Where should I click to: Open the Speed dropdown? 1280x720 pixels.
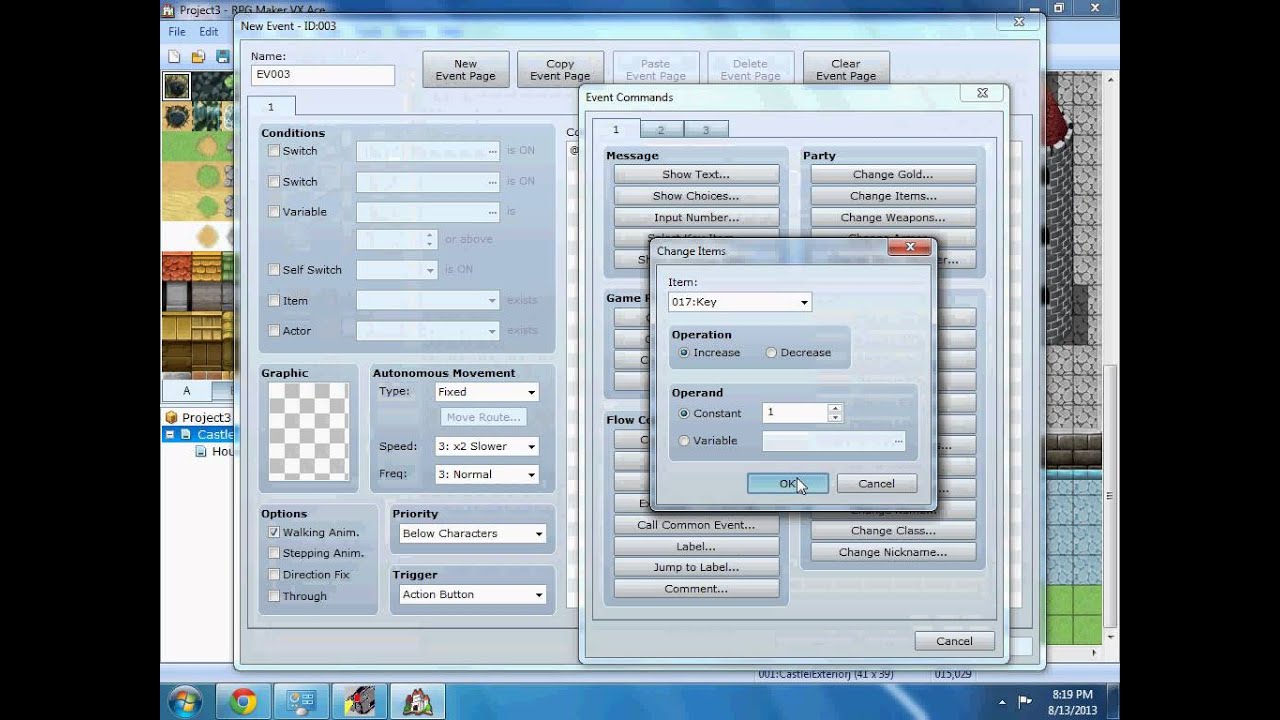tap(487, 446)
